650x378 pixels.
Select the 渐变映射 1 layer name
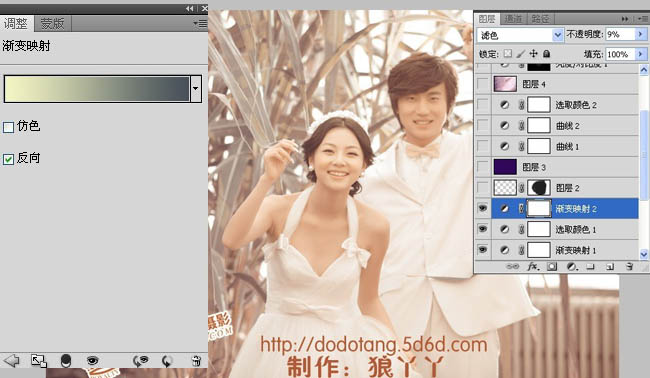pos(576,250)
